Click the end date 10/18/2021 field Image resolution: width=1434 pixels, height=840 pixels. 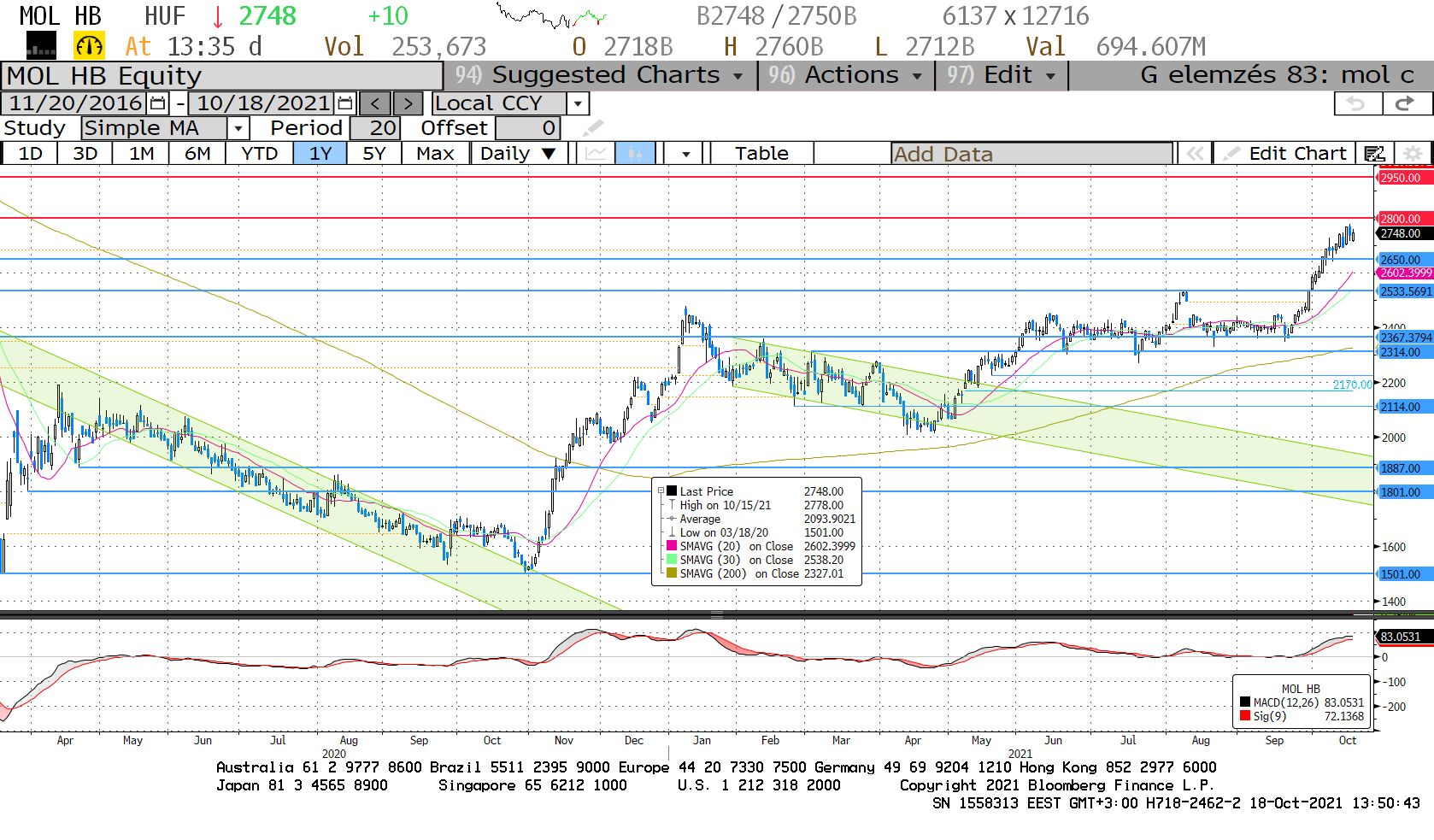click(x=262, y=103)
